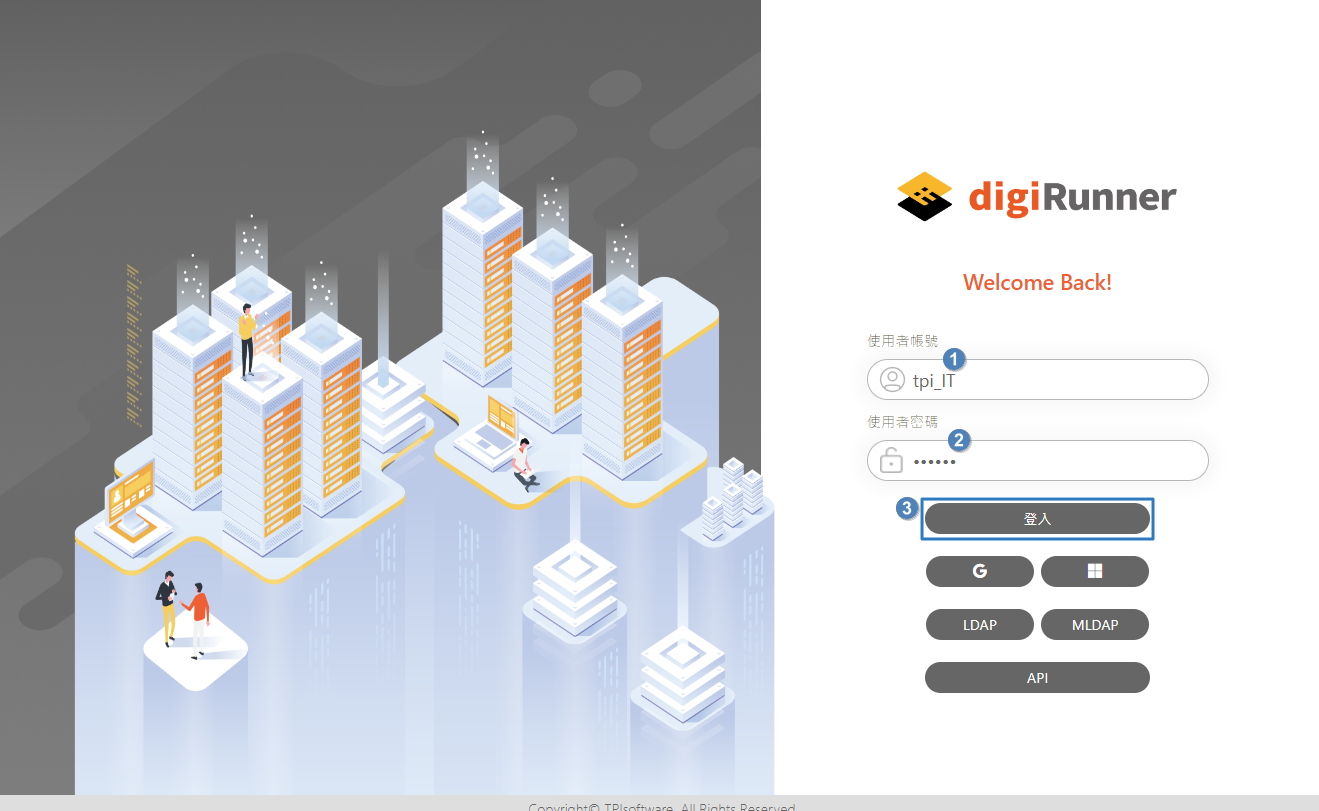Click the digiRunner logo
Viewport: 1319px width, 811px height.
point(1037,196)
